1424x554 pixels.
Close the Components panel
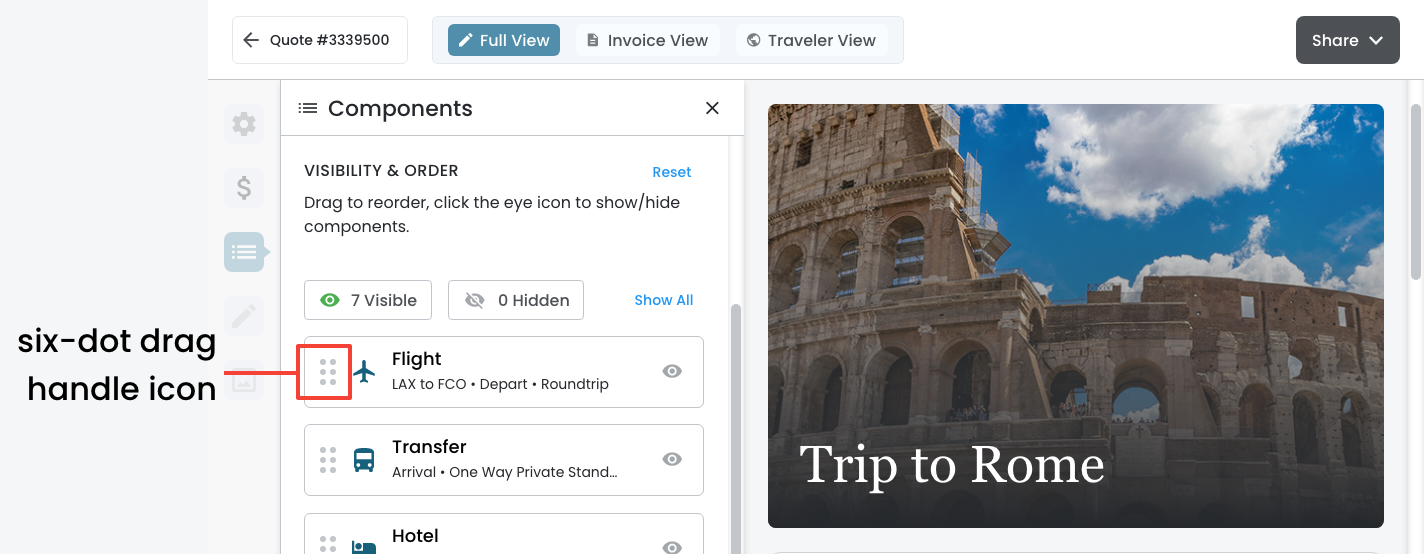712,108
